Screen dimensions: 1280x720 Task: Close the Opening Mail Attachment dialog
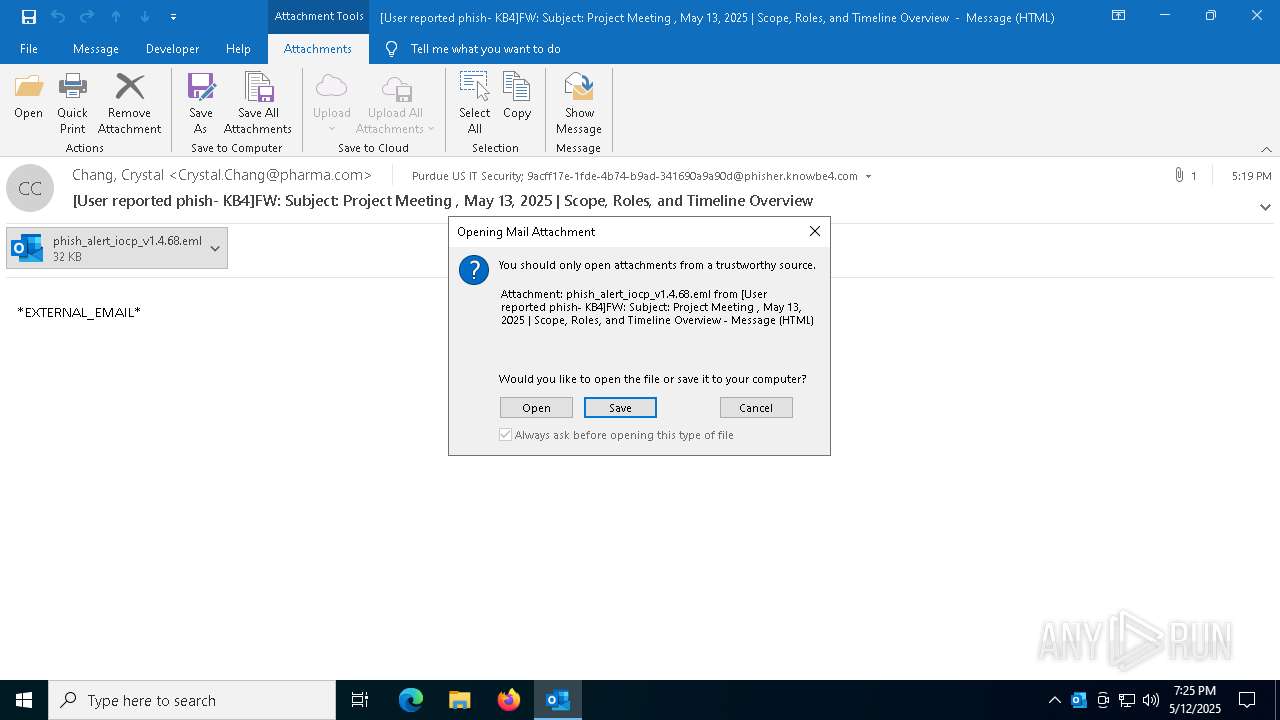[815, 231]
